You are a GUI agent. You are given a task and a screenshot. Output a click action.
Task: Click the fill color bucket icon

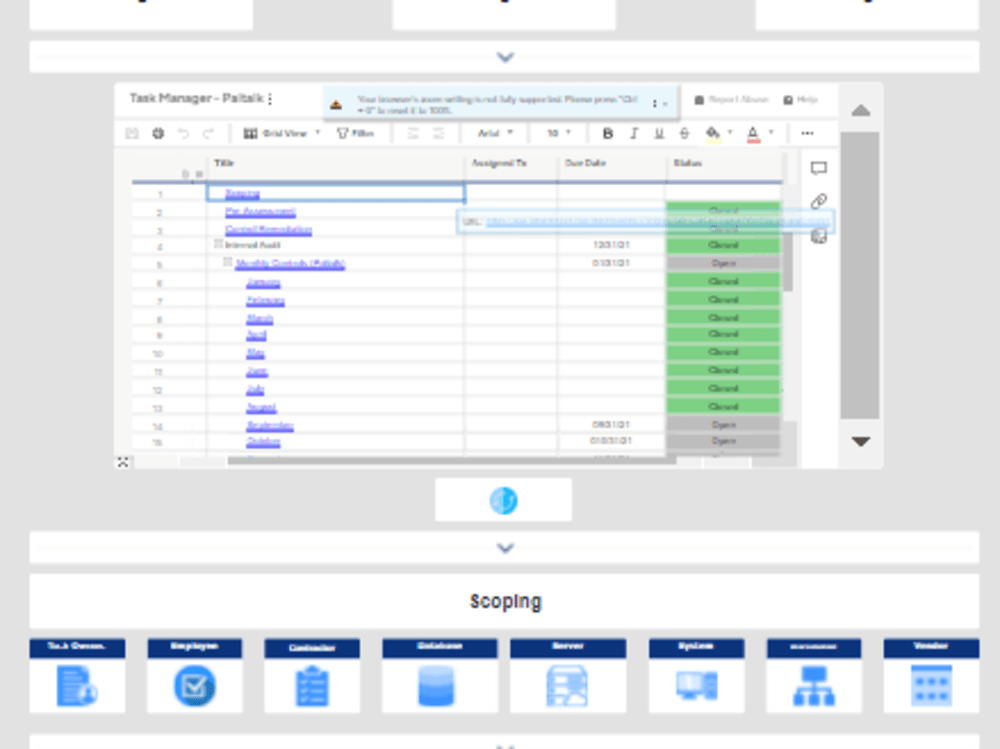point(714,132)
